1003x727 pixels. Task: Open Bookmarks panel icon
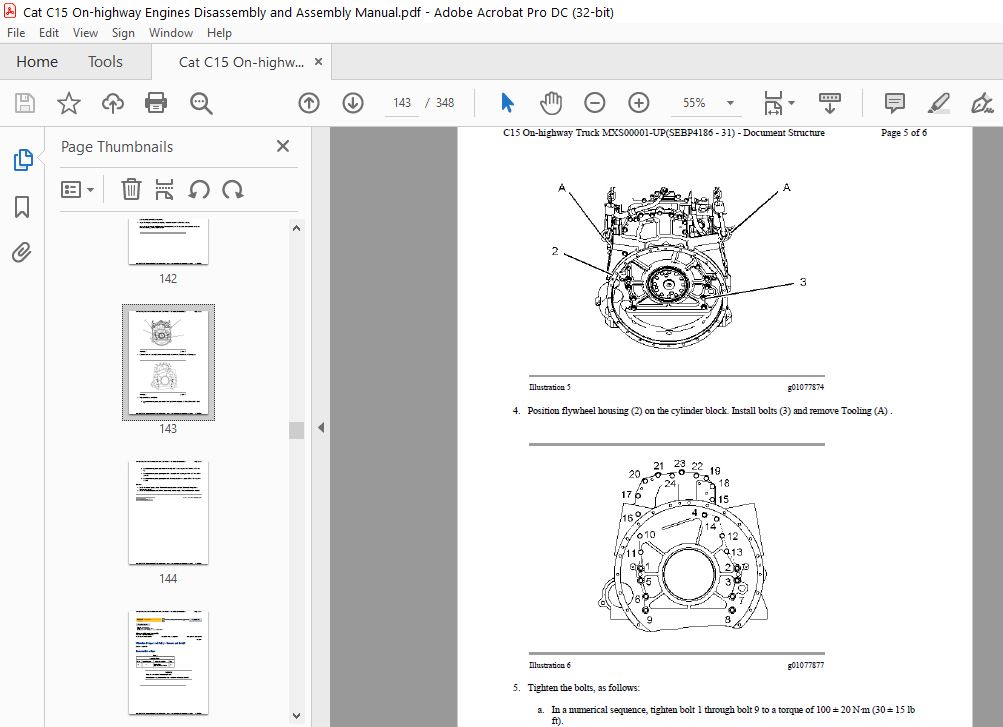(22, 207)
